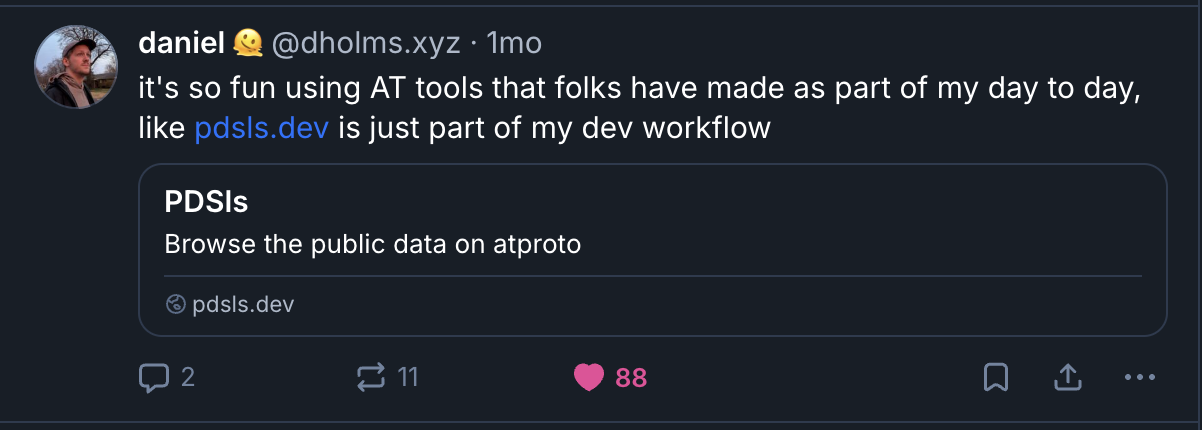Click the like count of 88
This screenshot has width=1202, height=430.
pyautogui.click(x=631, y=377)
